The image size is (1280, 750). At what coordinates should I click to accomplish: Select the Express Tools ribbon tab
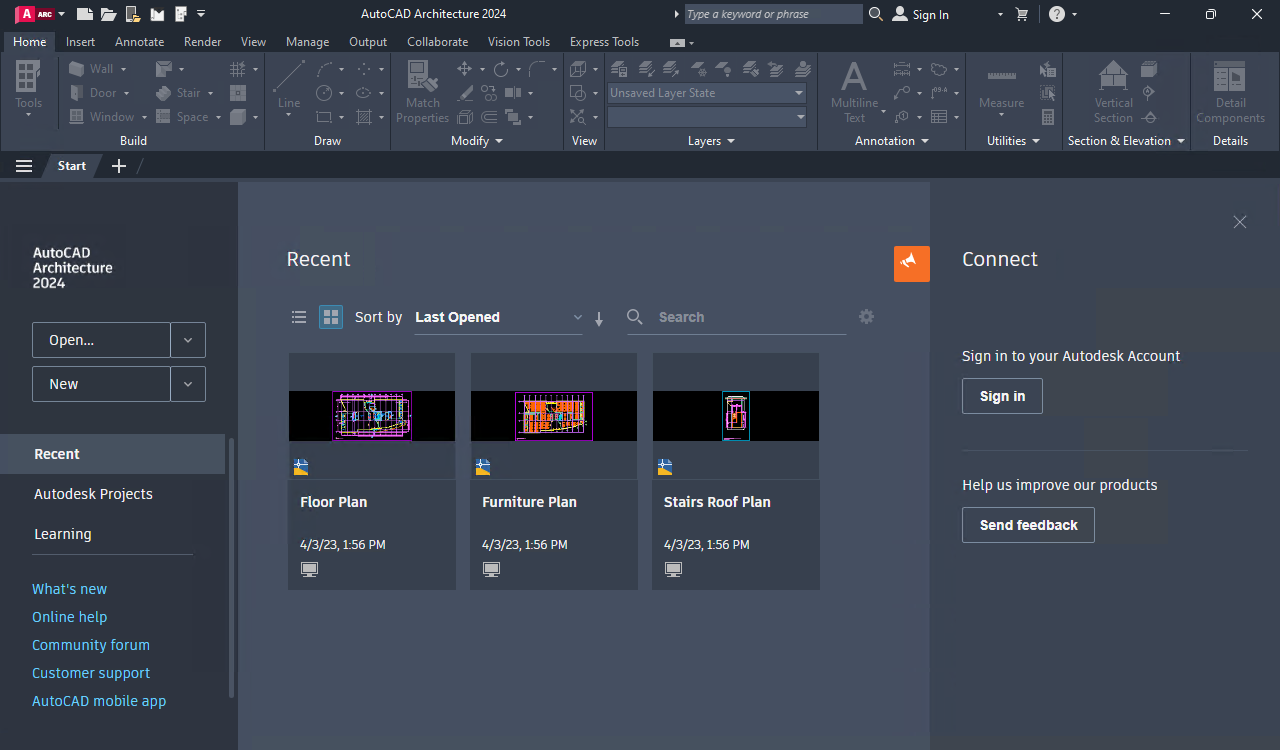click(604, 42)
